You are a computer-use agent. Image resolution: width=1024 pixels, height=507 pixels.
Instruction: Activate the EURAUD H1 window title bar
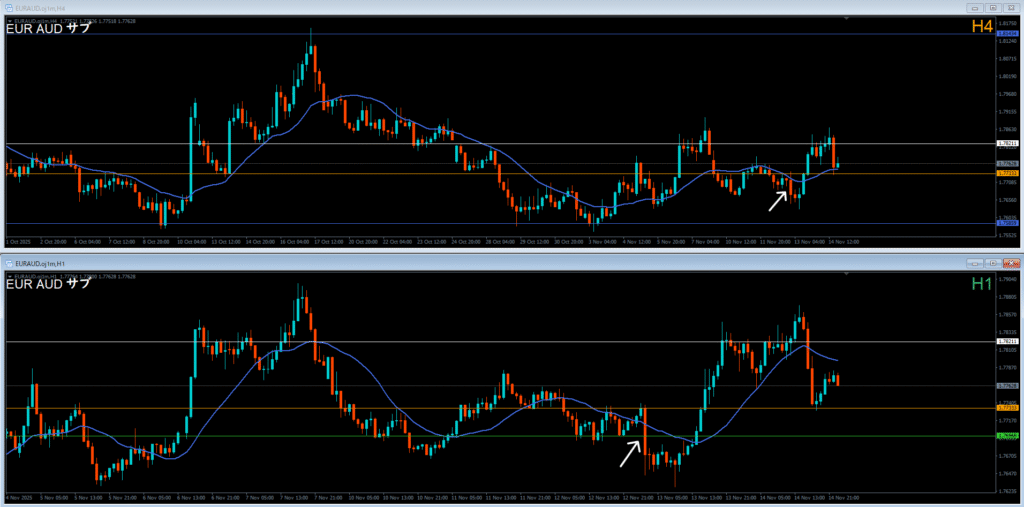pos(400,262)
